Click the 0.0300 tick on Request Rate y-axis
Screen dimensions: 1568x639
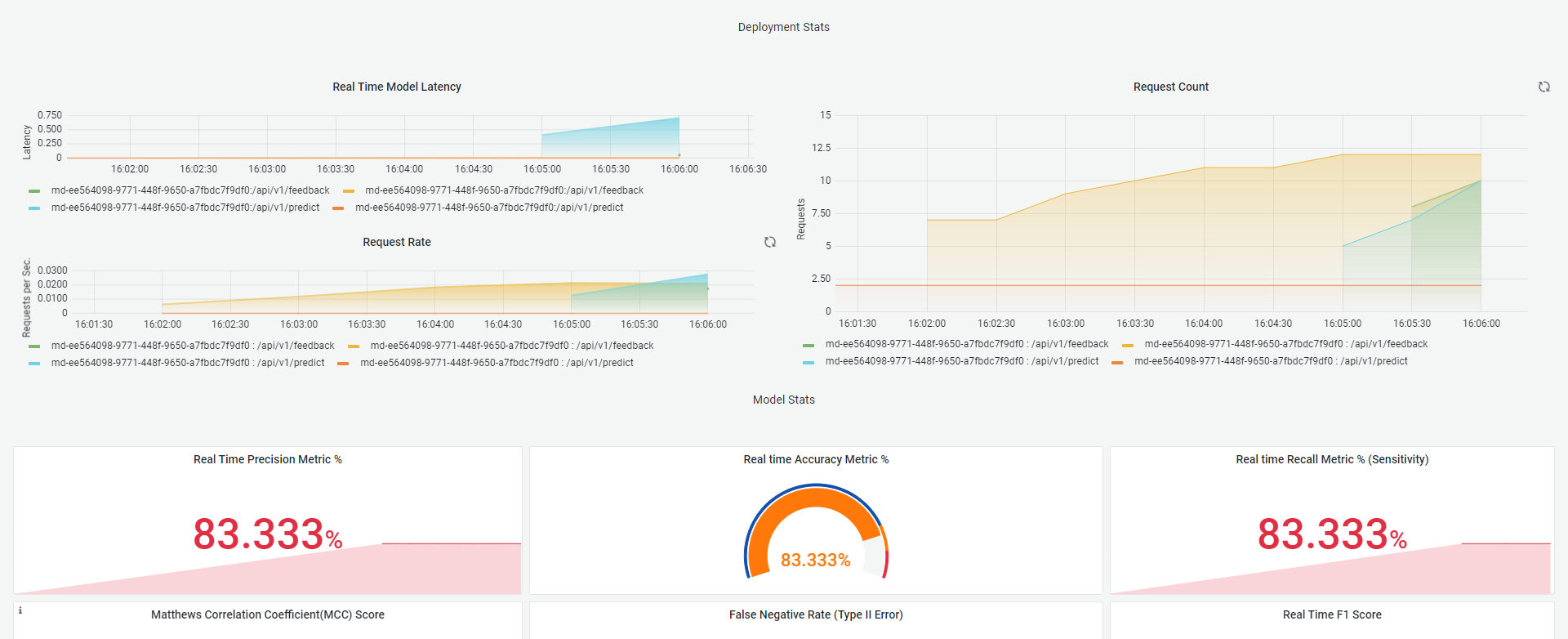coord(52,270)
